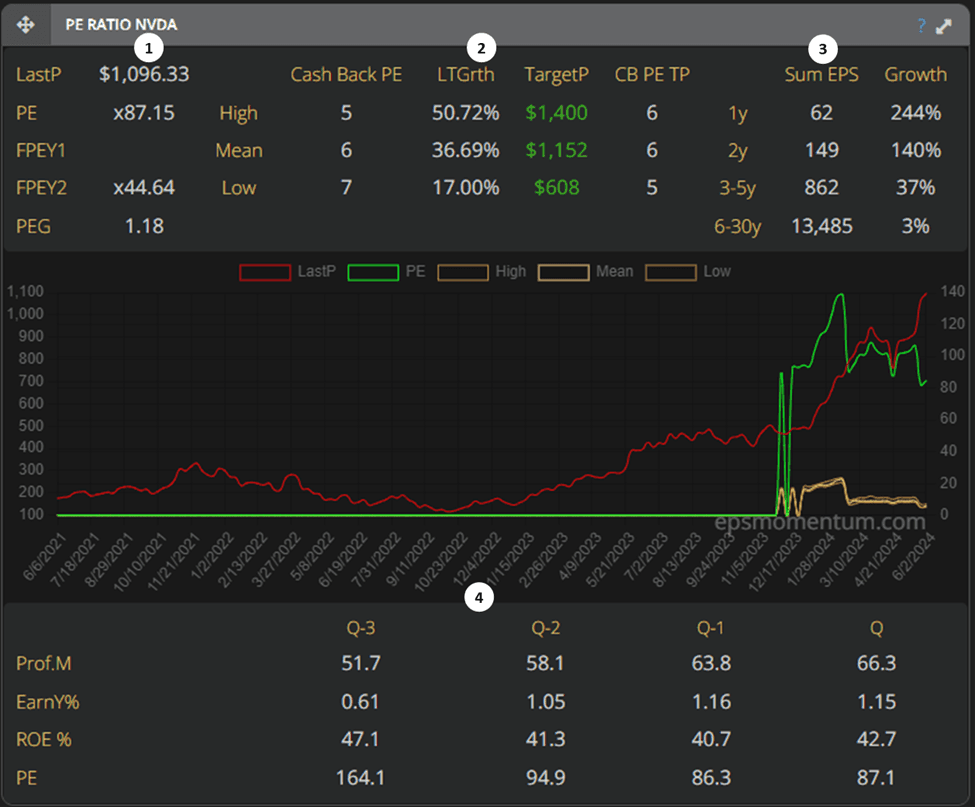
Task: Select the $1,096.33 last price value
Action: coord(144,74)
